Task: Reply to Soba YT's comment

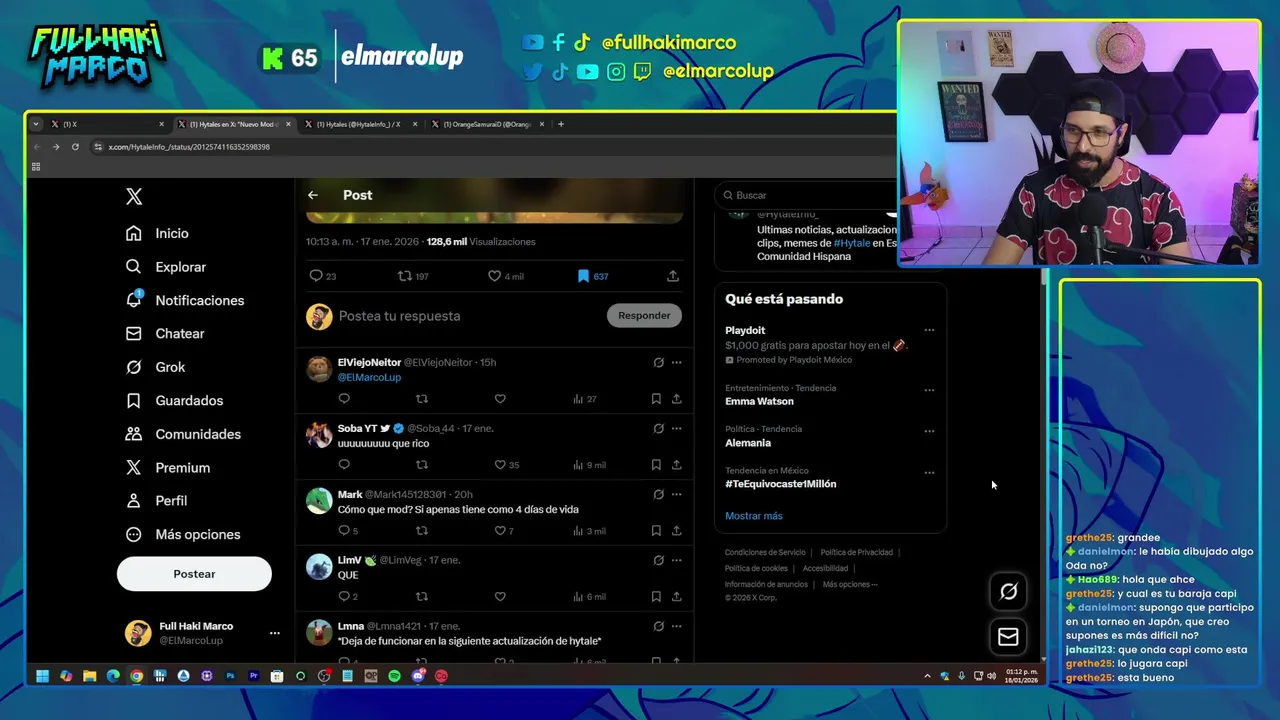Action: (x=344, y=464)
